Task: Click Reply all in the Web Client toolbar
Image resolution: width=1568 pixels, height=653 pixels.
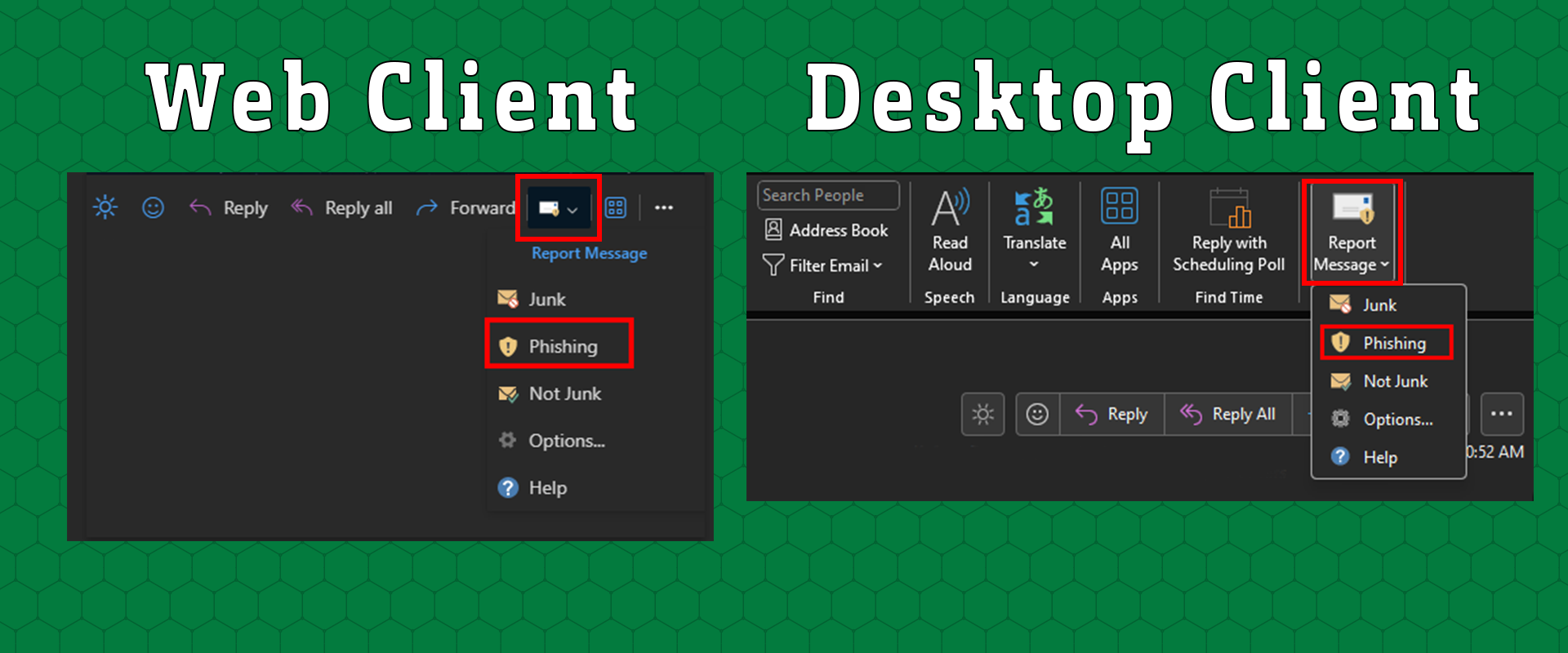Action: pyautogui.click(x=341, y=207)
